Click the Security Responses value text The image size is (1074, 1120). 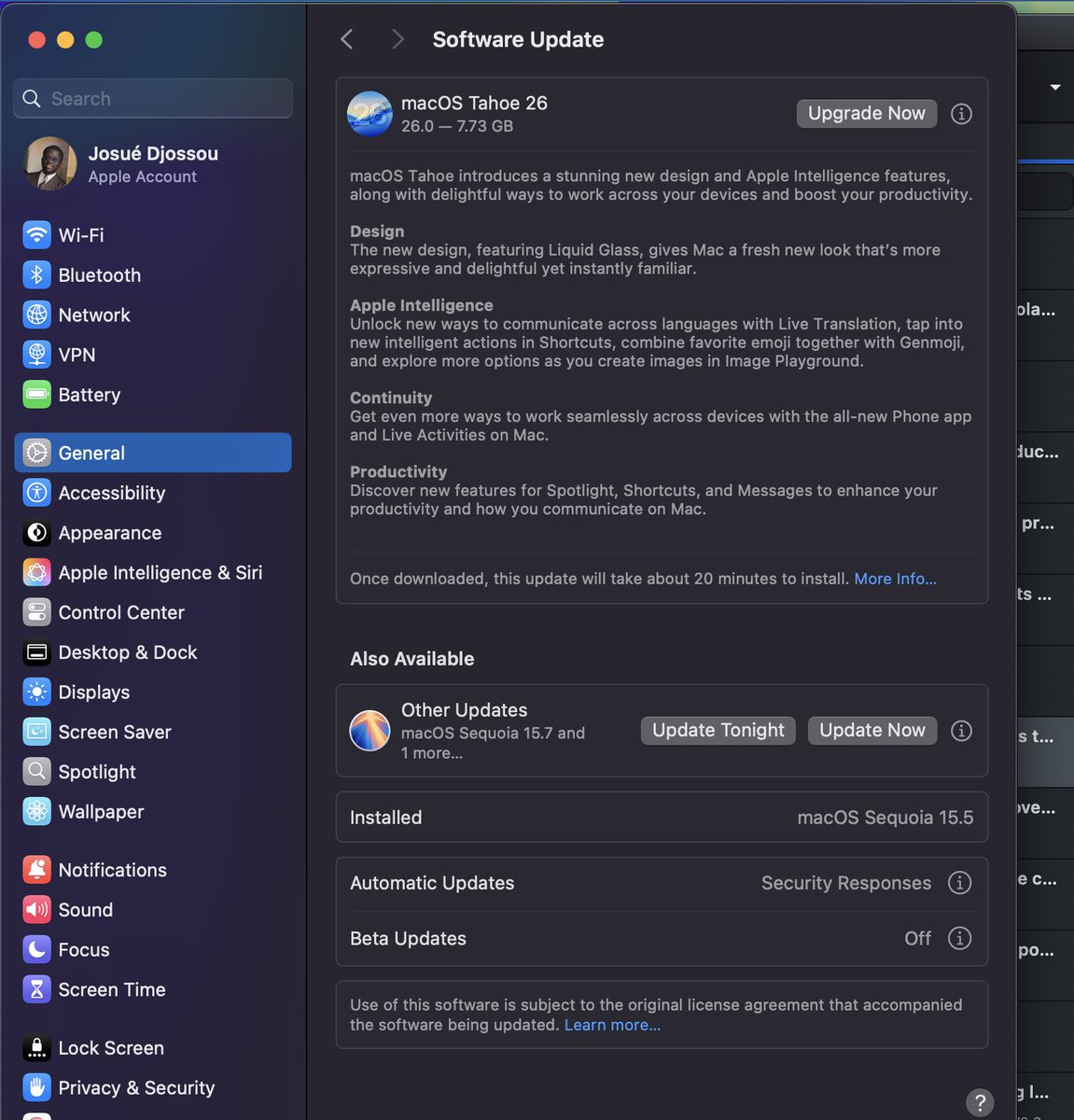(846, 883)
